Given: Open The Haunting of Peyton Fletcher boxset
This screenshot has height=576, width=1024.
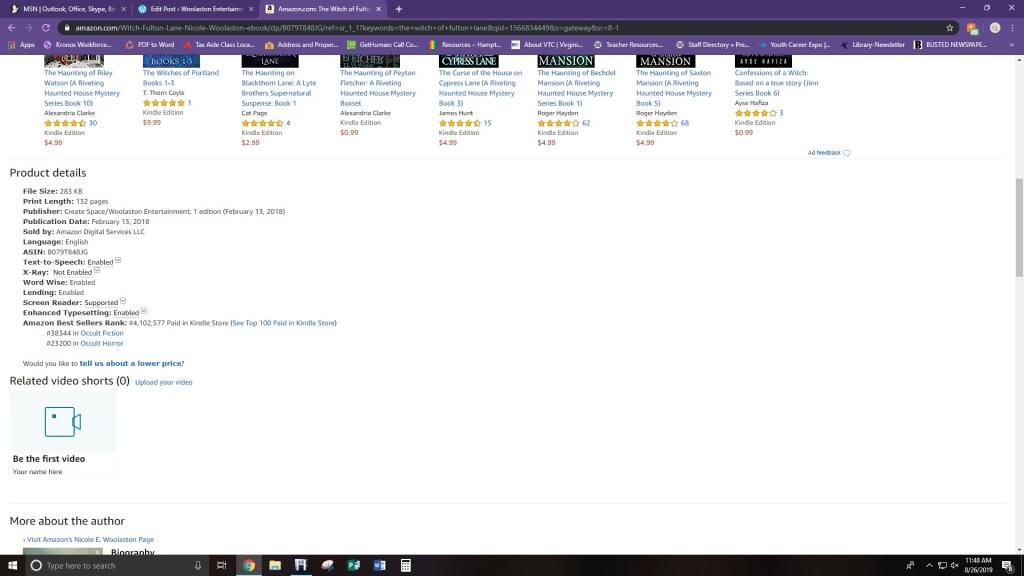Looking at the screenshot, I should pyautogui.click(x=377, y=88).
